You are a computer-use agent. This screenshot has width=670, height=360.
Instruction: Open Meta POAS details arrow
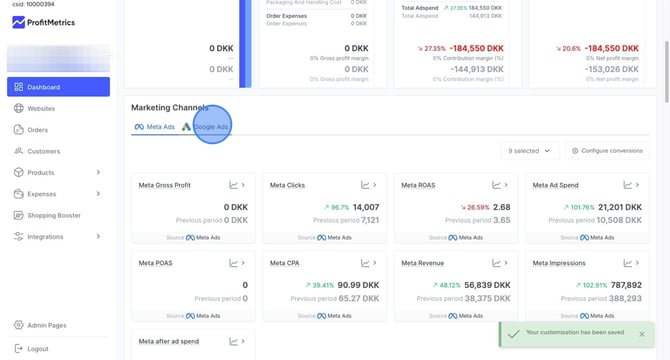[243, 263]
